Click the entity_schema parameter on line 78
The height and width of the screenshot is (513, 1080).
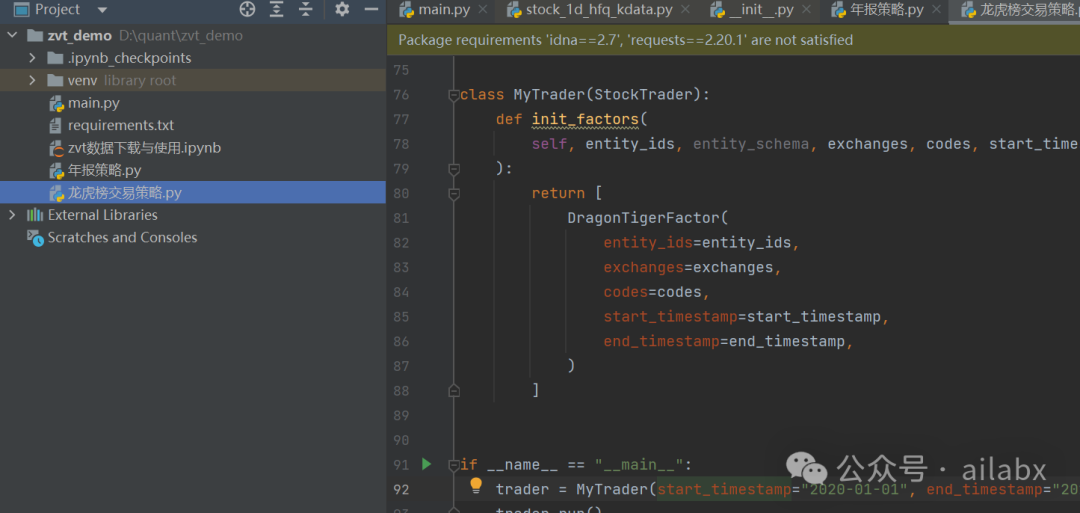pos(751,144)
